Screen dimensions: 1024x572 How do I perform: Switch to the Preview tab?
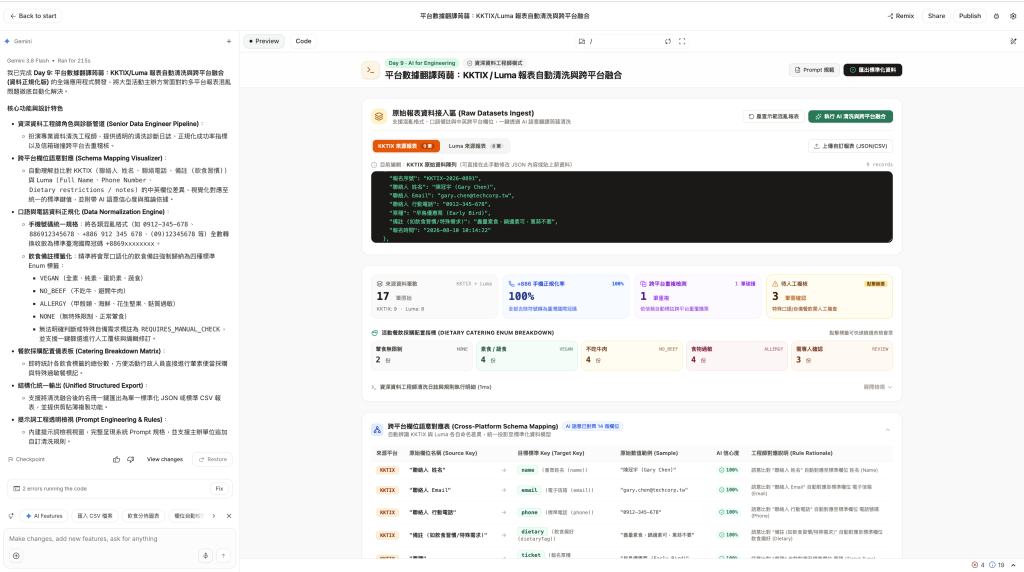(264, 41)
